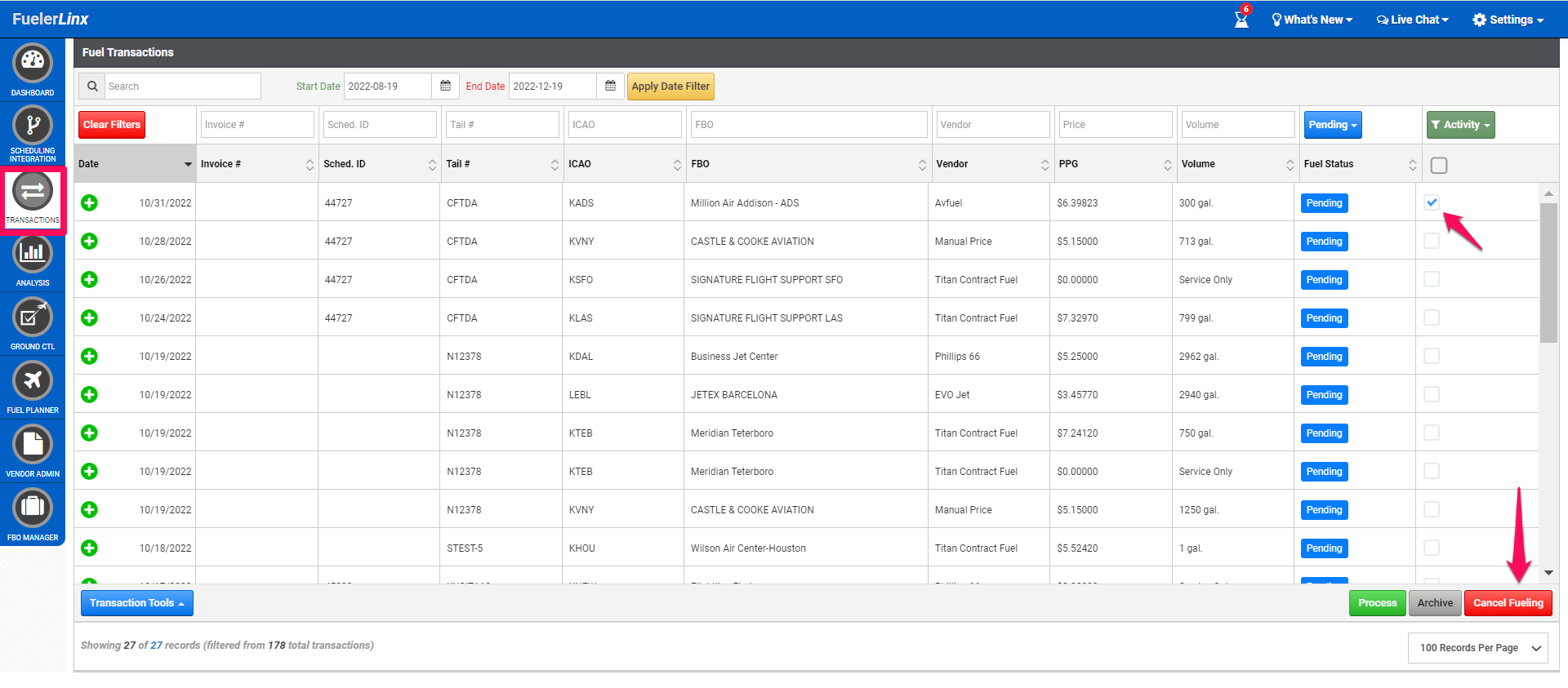Check the 750 gal. Meridian Teterboro checkbox
The height and width of the screenshot is (688, 1568).
[x=1432, y=433]
